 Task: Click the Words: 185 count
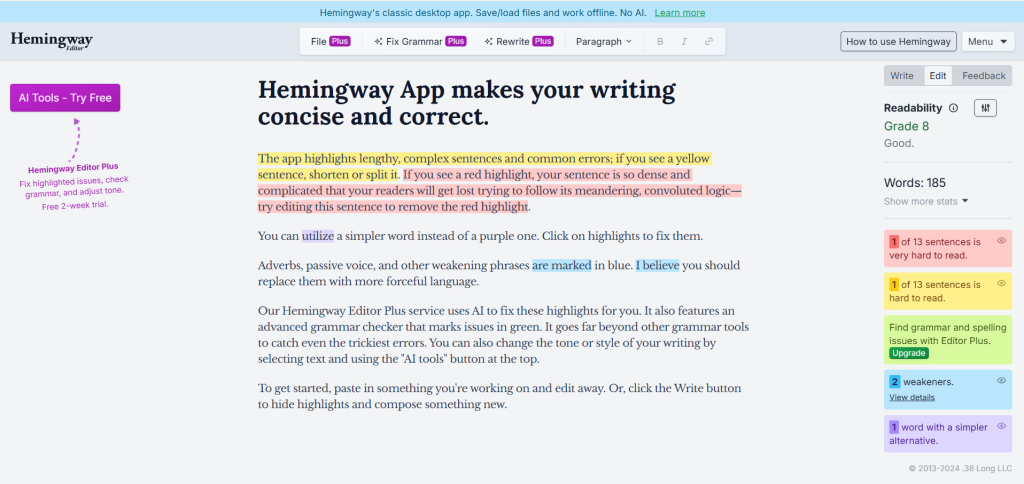tap(915, 183)
